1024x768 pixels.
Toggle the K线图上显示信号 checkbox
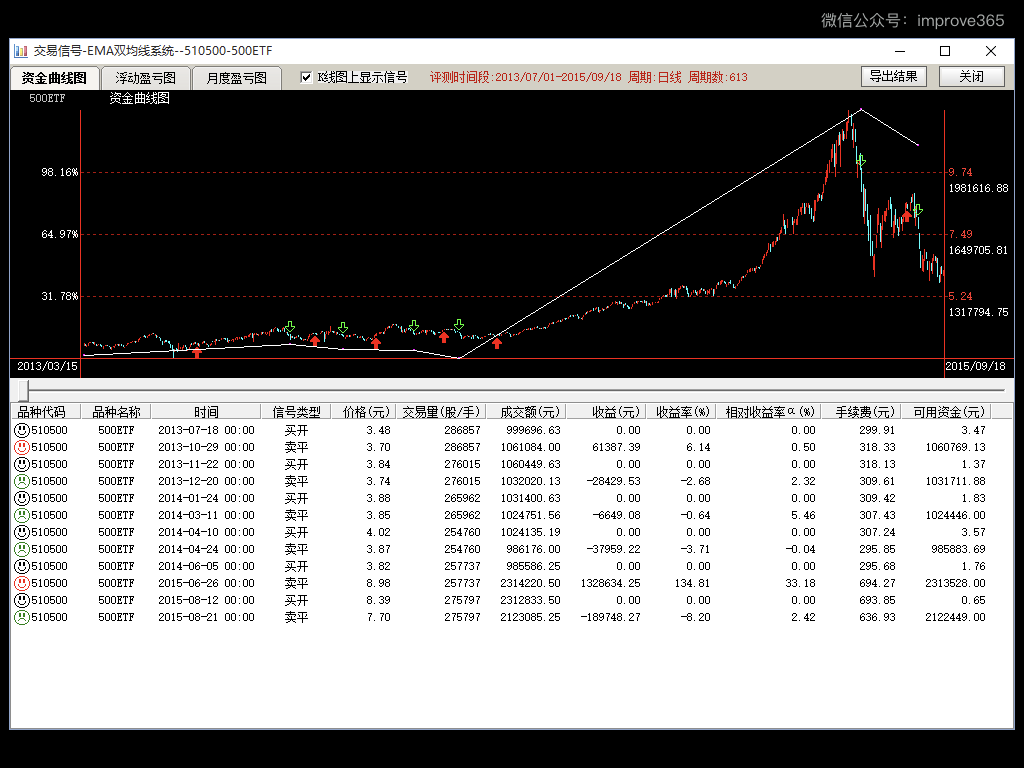[307, 77]
